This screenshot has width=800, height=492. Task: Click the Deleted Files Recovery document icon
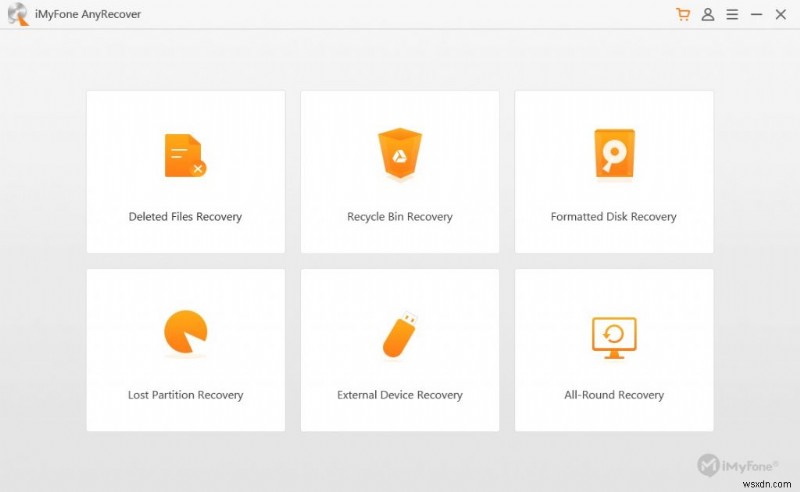[185, 156]
